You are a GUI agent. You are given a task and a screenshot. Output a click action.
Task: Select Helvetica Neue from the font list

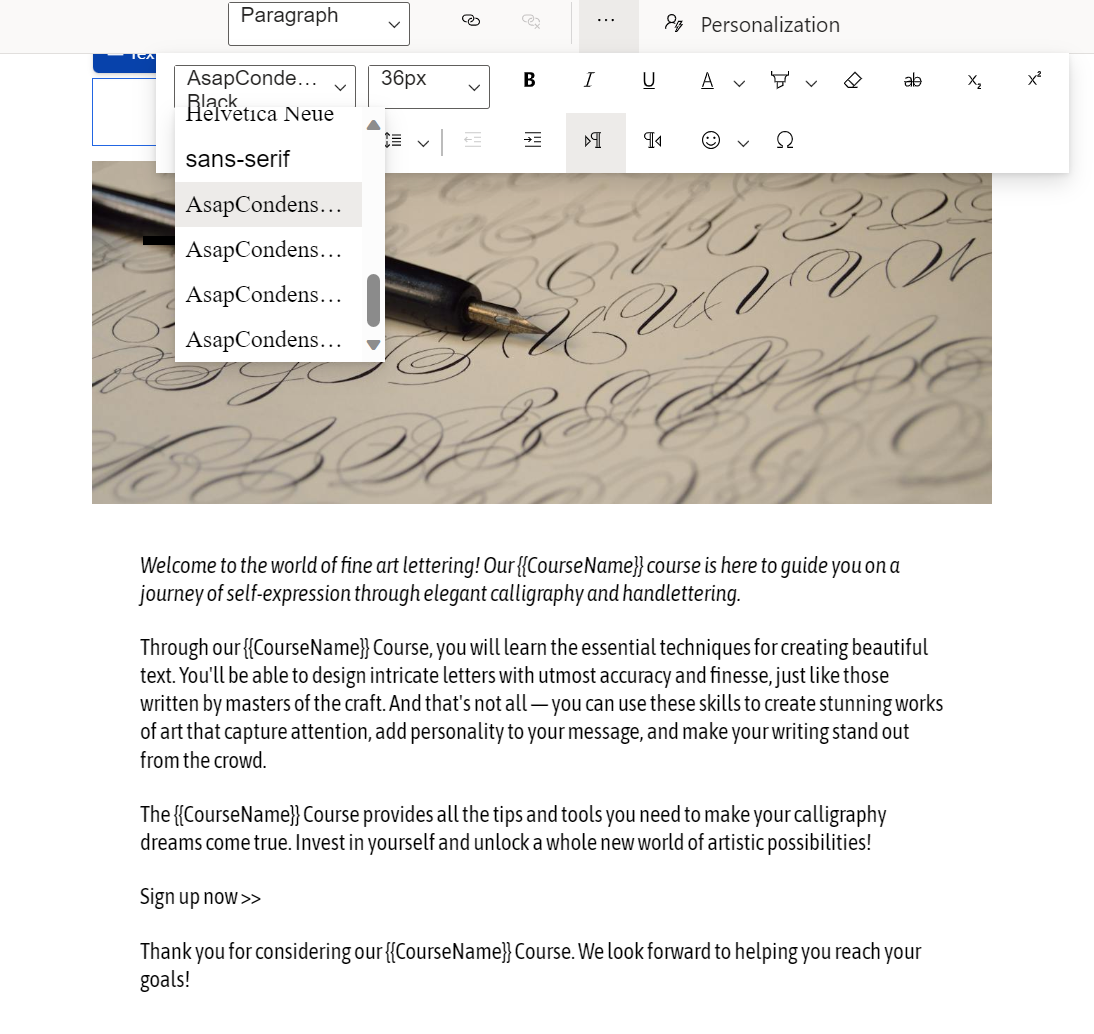tap(259, 113)
